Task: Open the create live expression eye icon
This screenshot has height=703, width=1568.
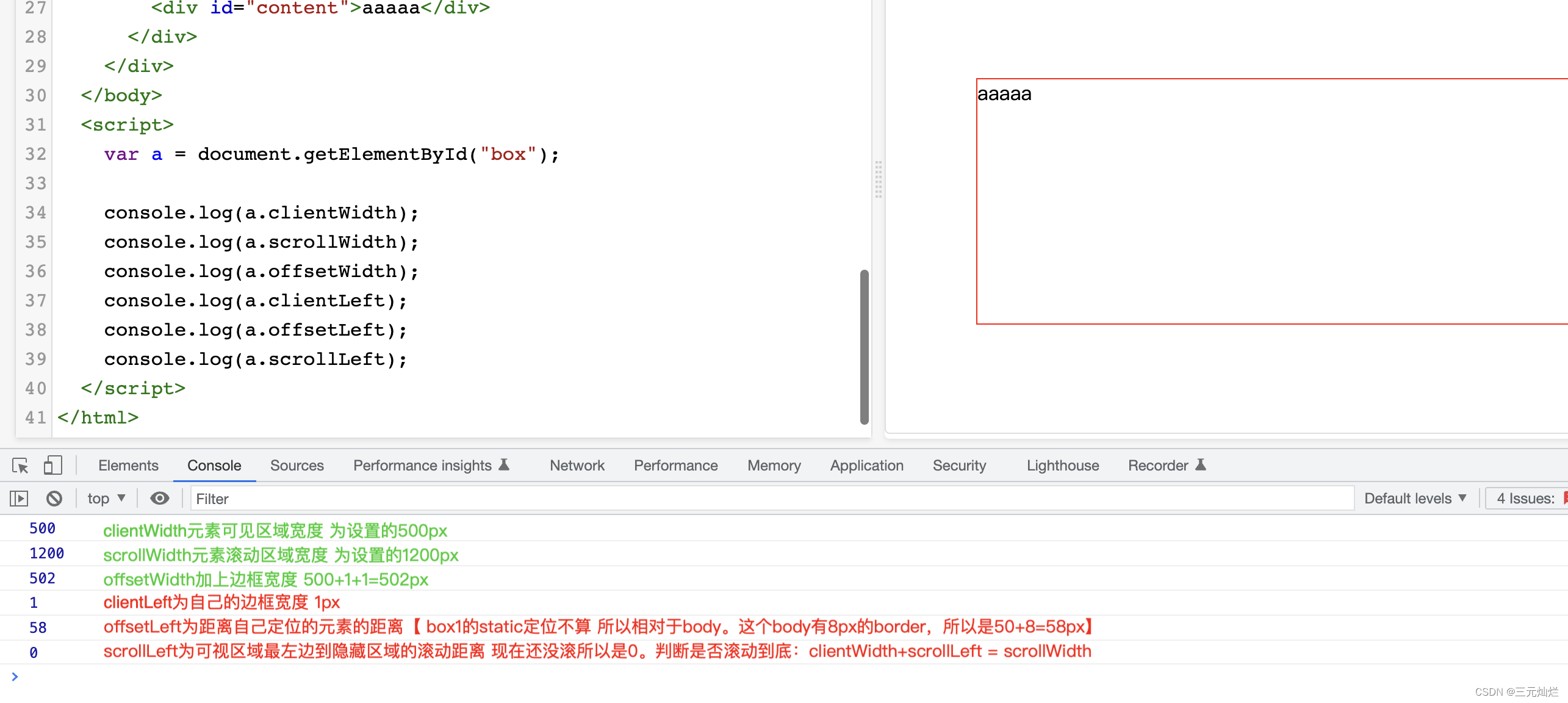Action: [159, 498]
